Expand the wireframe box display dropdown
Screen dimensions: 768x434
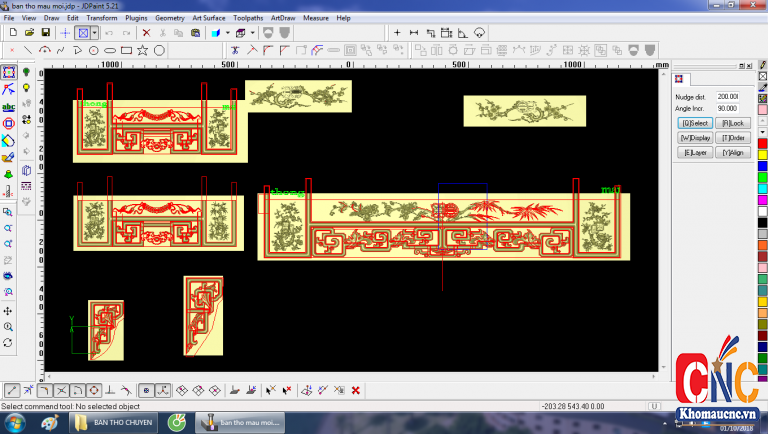tap(252, 33)
